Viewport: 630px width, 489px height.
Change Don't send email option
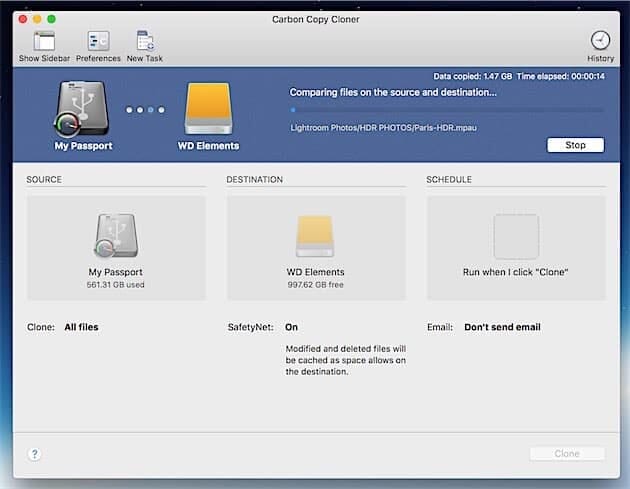[x=502, y=327]
